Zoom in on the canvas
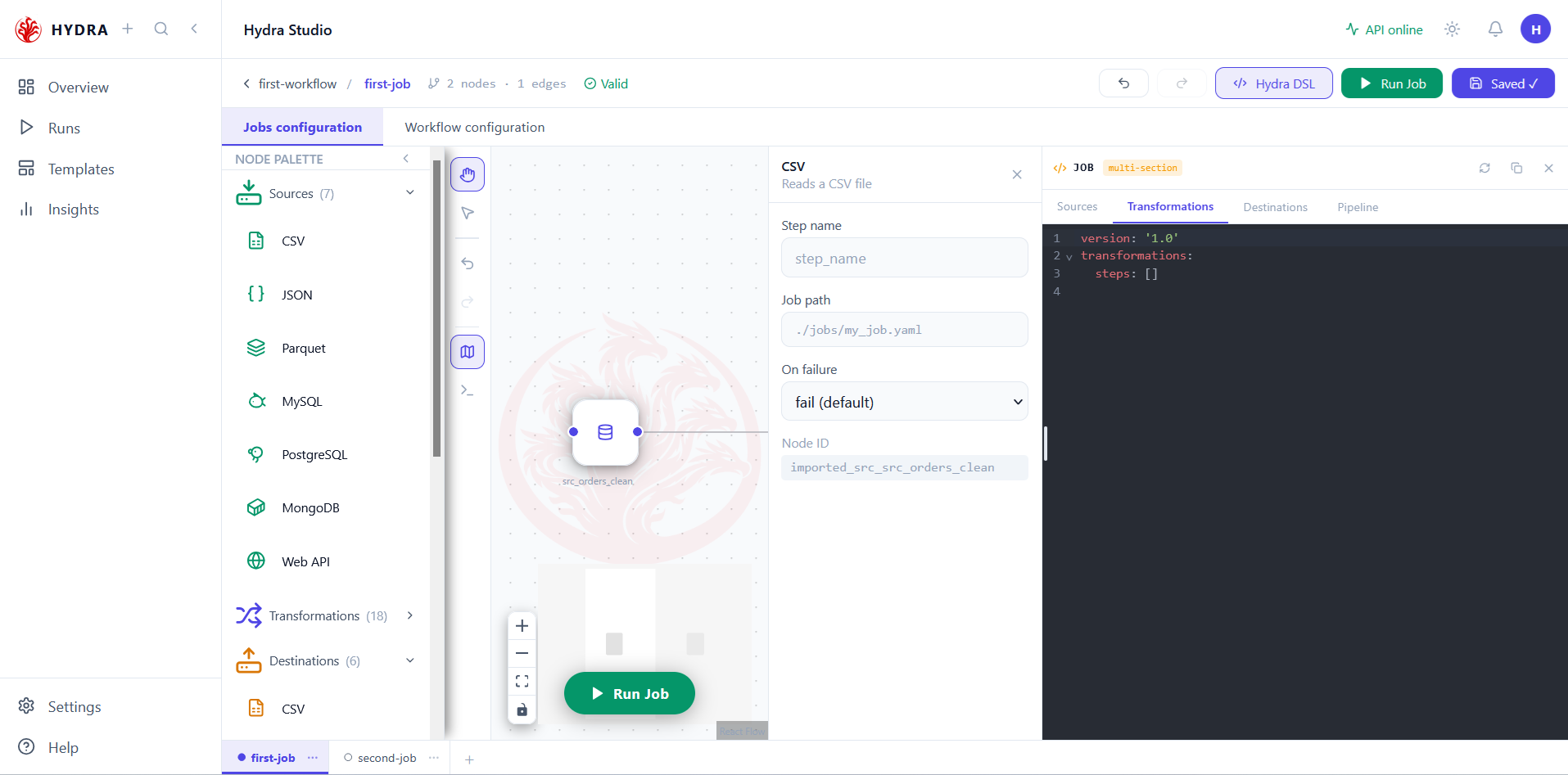Viewport: 1568px width, 775px height. (x=522, y=626)
